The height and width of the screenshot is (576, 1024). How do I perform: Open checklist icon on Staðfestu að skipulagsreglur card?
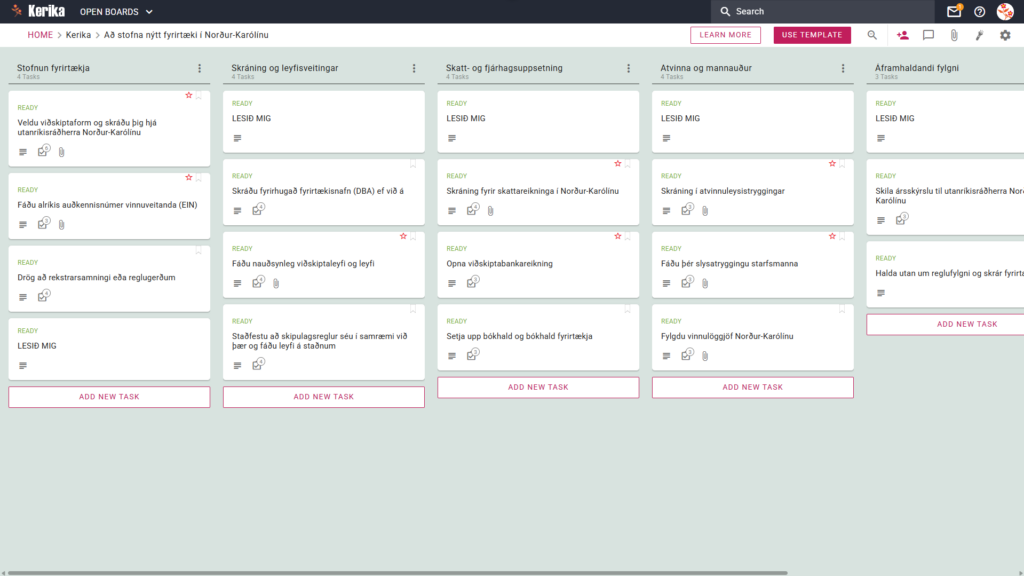tap(258, 364)
